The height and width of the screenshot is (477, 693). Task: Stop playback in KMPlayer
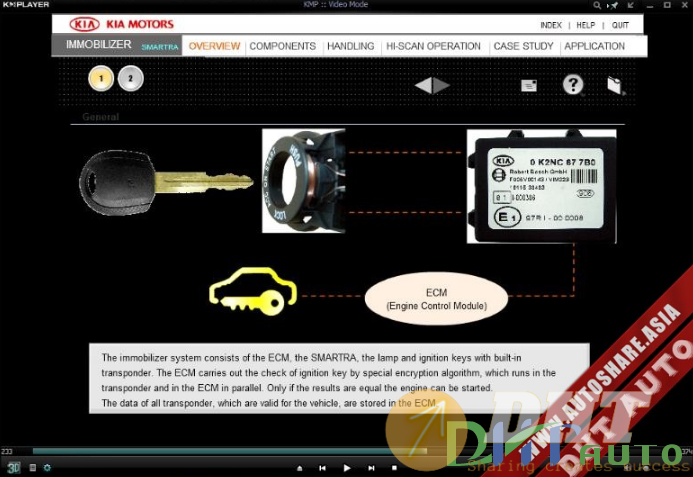pyautogui.click(x=394, y=468)
